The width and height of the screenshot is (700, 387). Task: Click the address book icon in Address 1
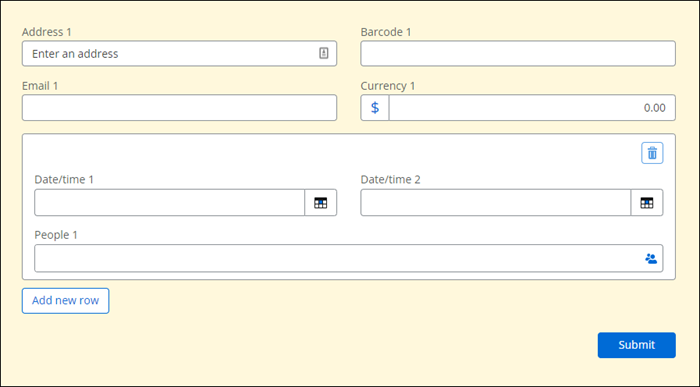(x=324, y=53)
